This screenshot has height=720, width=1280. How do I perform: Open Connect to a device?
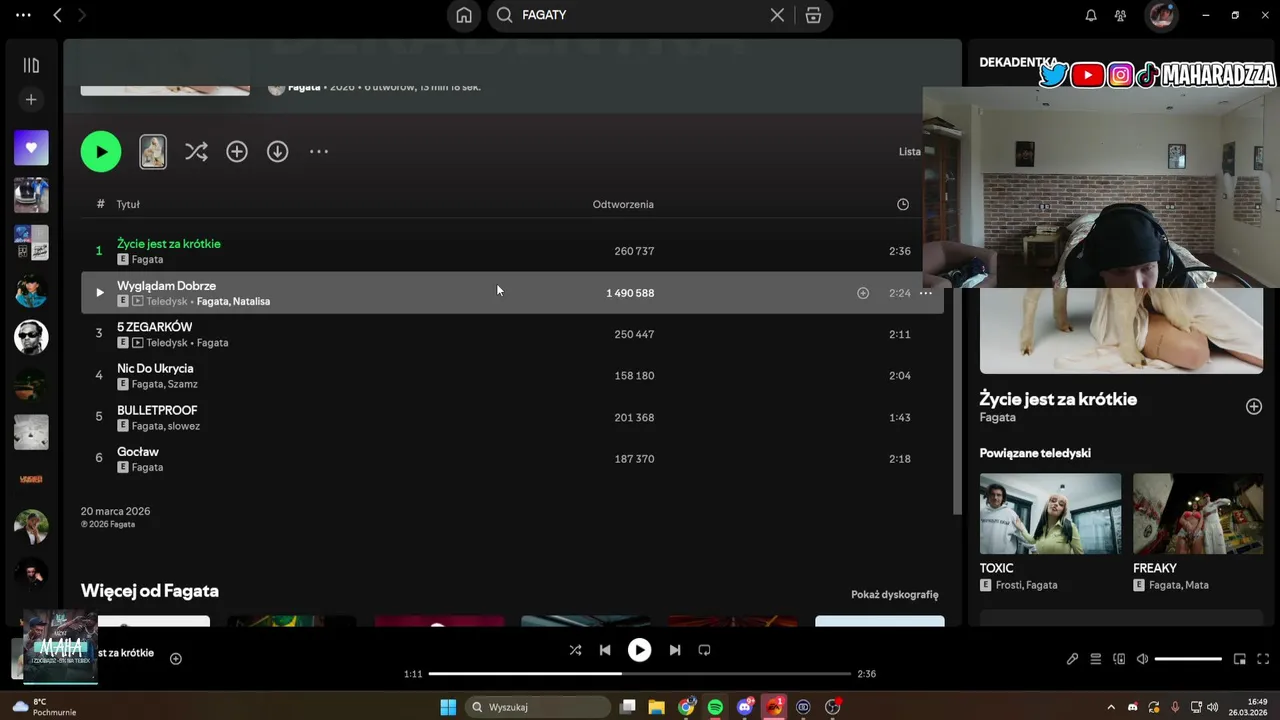[x=1119, y=659]
